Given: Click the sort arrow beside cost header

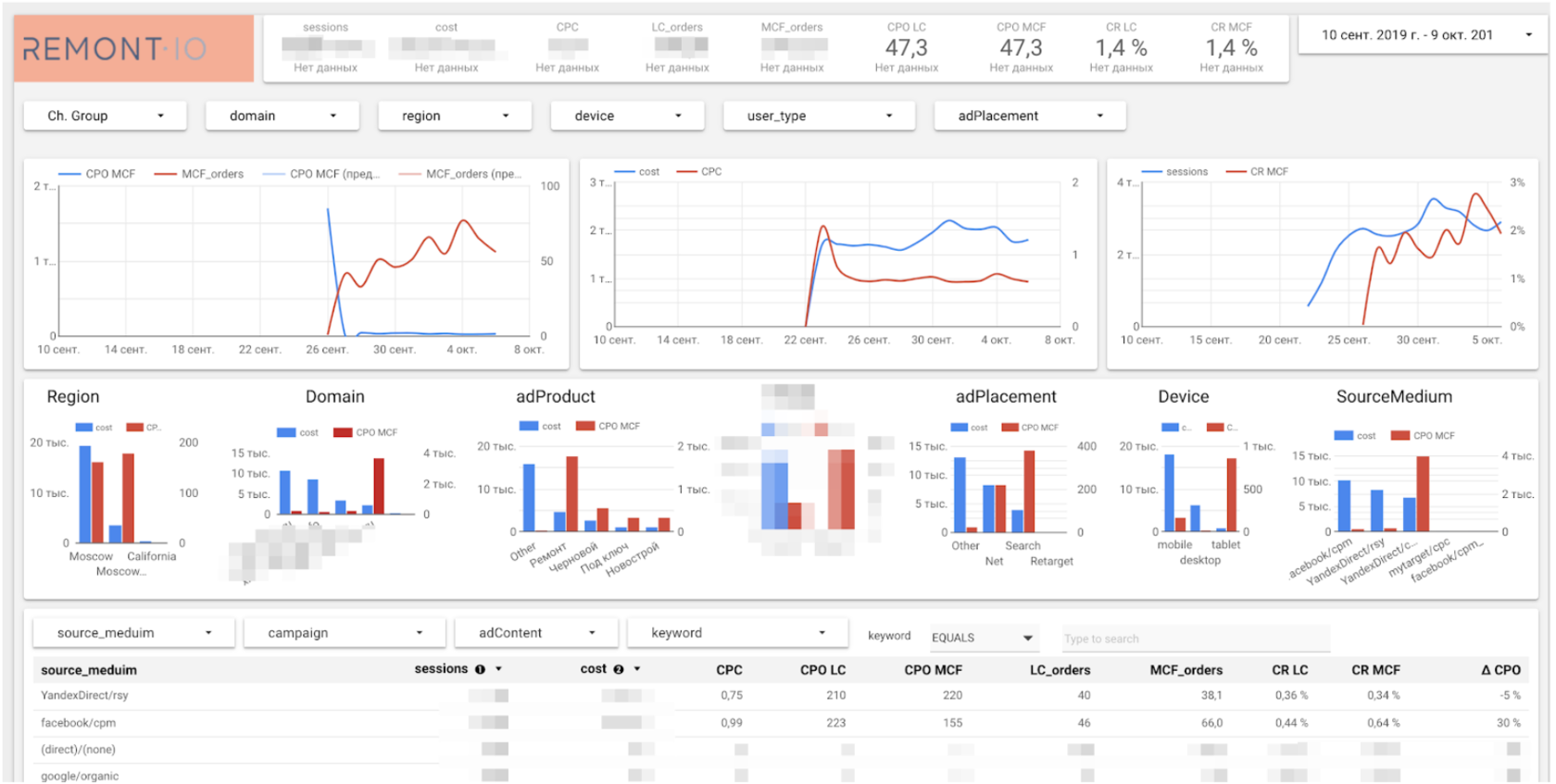Looking at the screenshot, I should [x=637, y=669].
